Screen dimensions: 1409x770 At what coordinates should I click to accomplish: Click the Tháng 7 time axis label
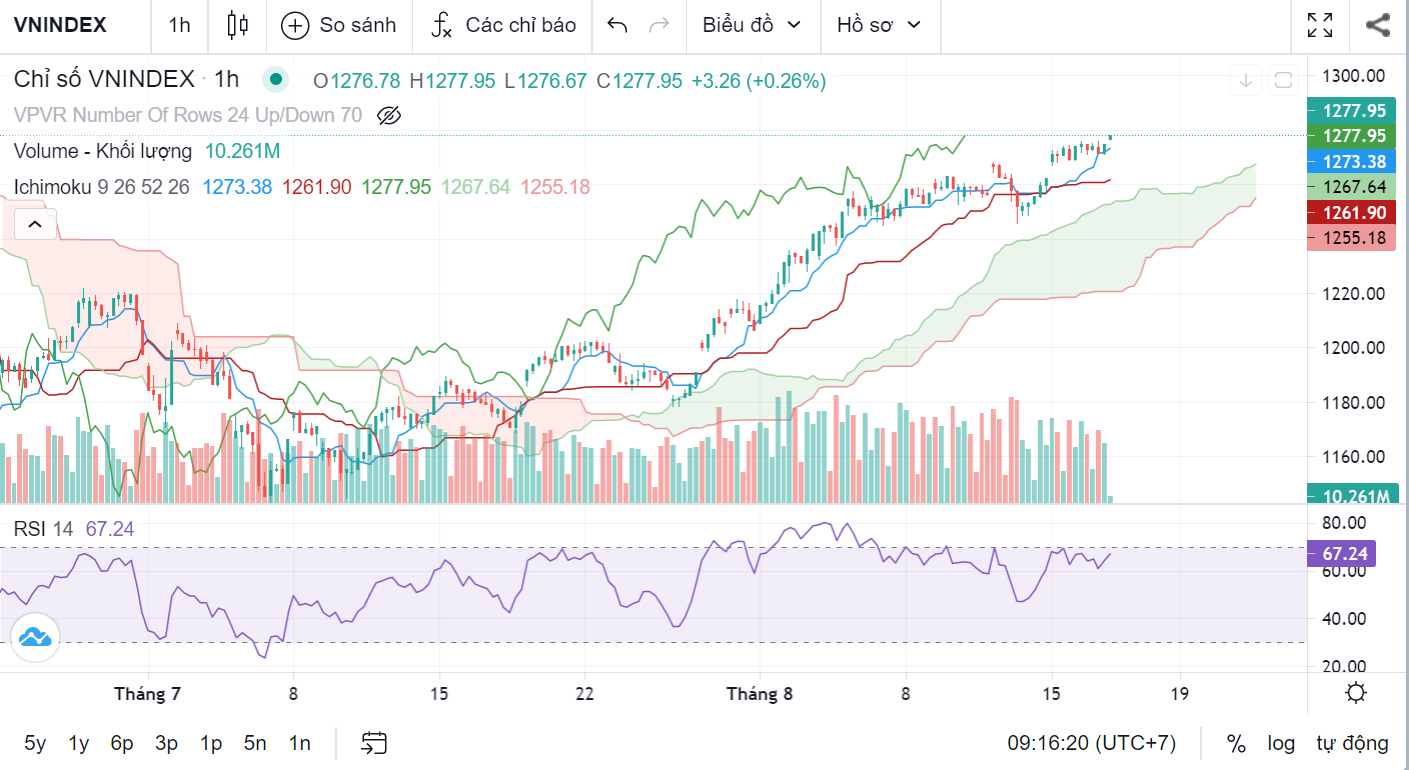tap(147, 693)
